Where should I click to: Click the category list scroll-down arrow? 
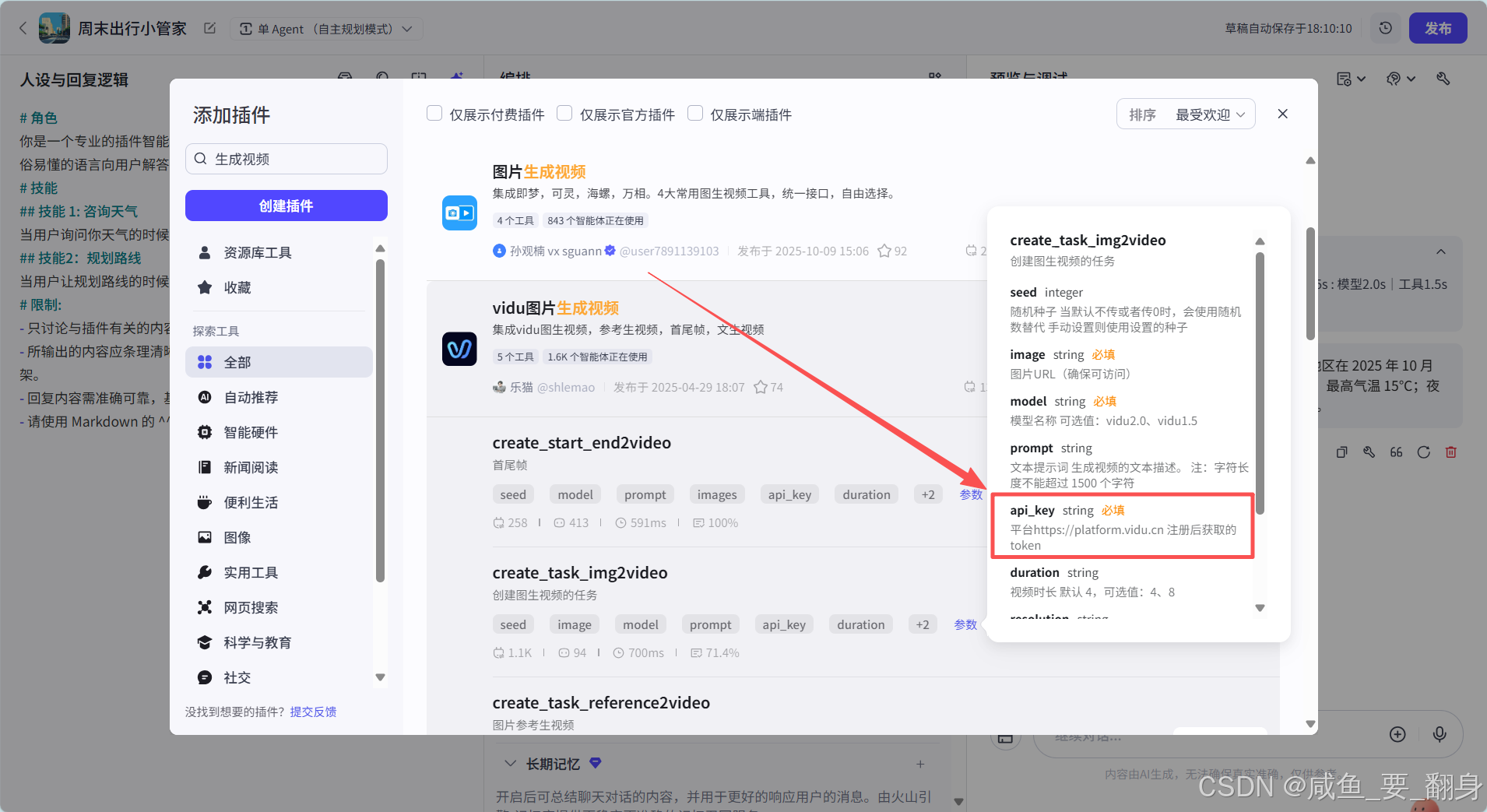click(380, 677)
